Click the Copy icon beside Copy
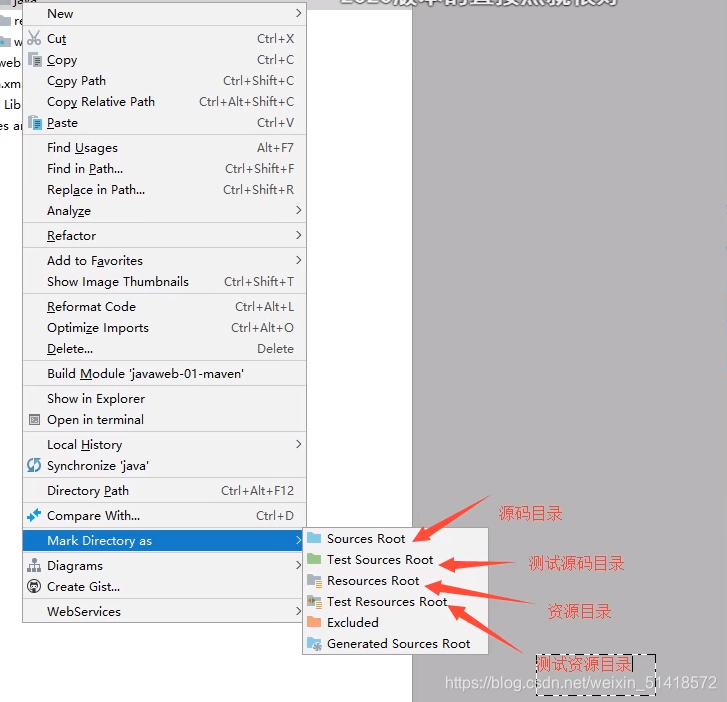This screenshot has width=727, height=702. 35,59
